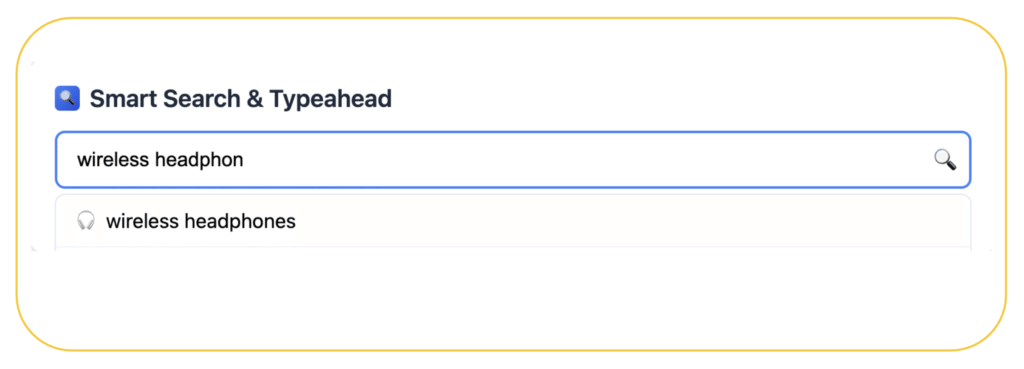Submit search using the magnifier icon
This screenshot has height=369, width=1024.
pyautogui.click(x=944, y=159)
